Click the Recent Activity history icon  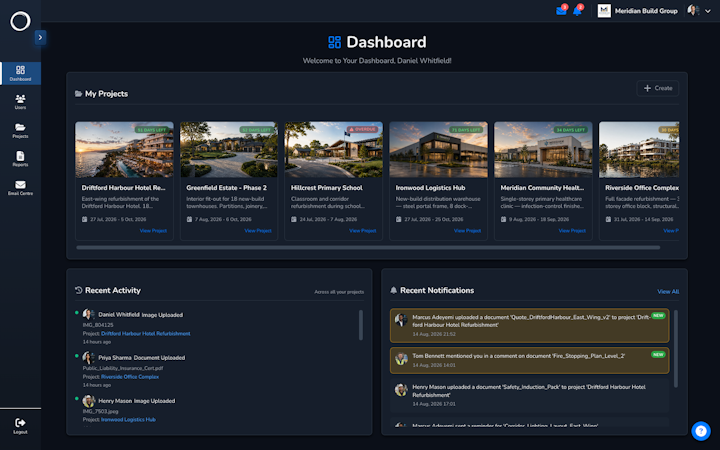[79, 290]
